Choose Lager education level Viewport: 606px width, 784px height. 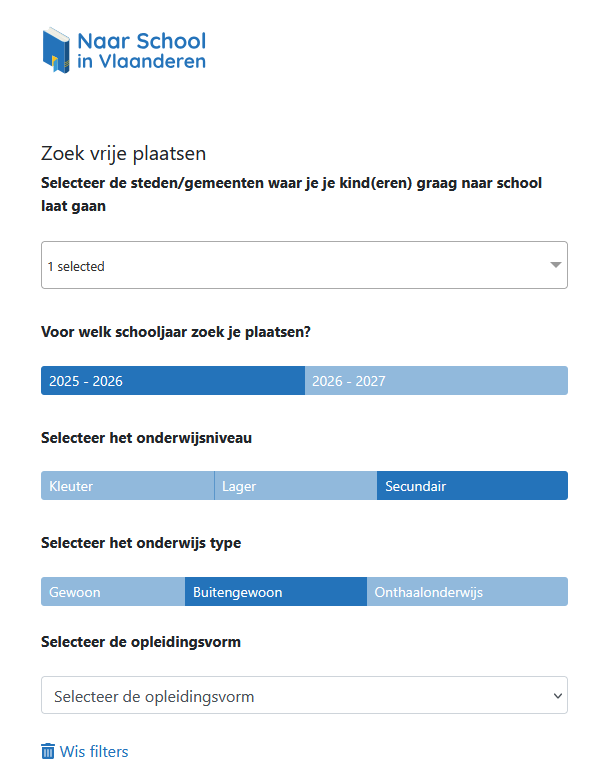coord(295,486)
